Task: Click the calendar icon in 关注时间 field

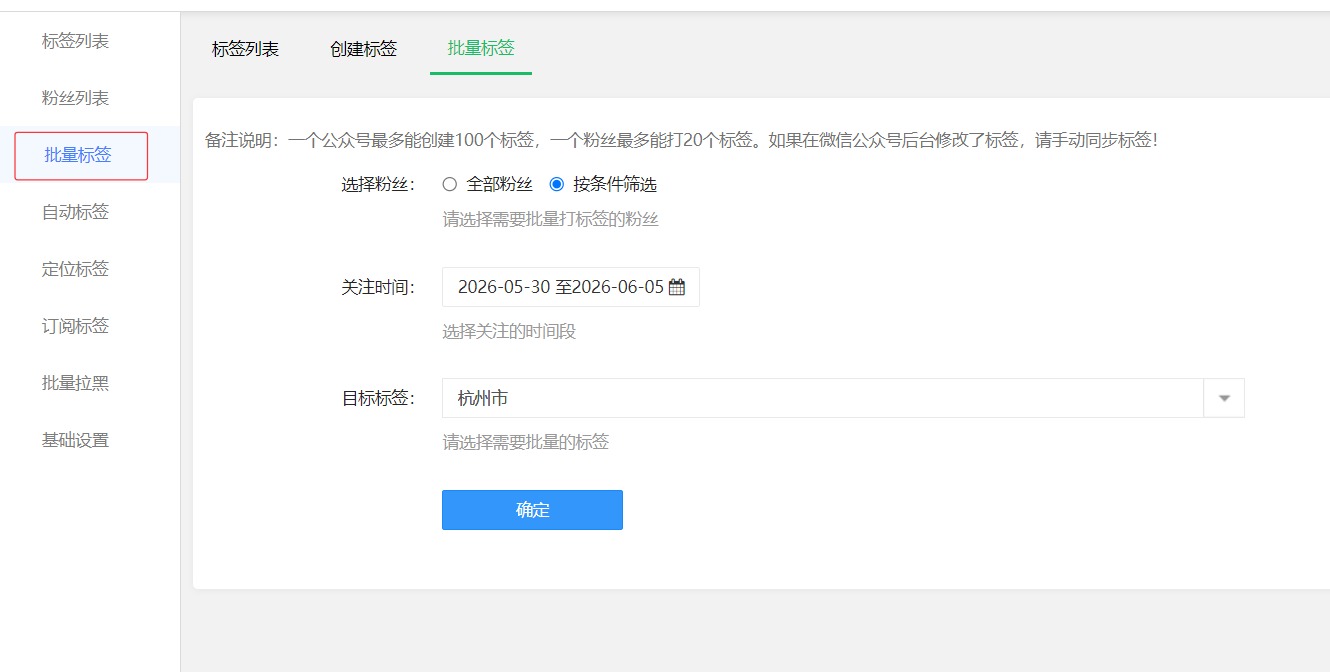Action: tap(677, 287)
